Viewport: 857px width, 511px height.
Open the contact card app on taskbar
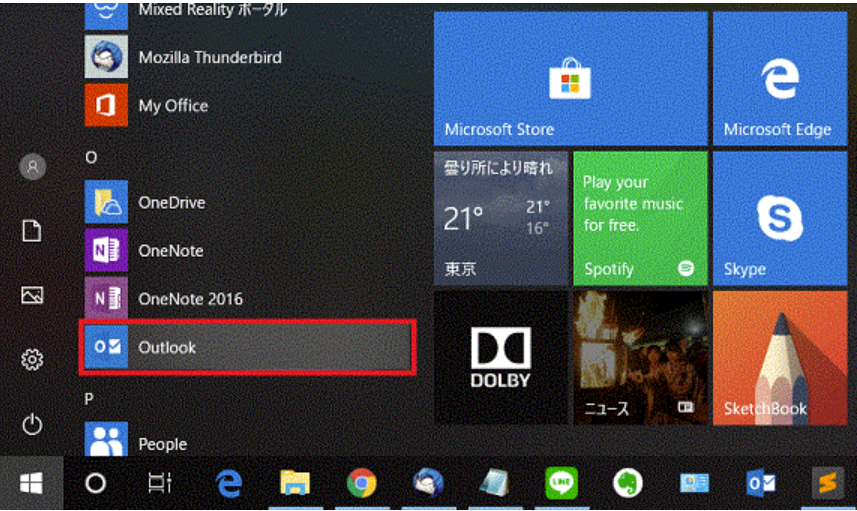pos(694,483)
